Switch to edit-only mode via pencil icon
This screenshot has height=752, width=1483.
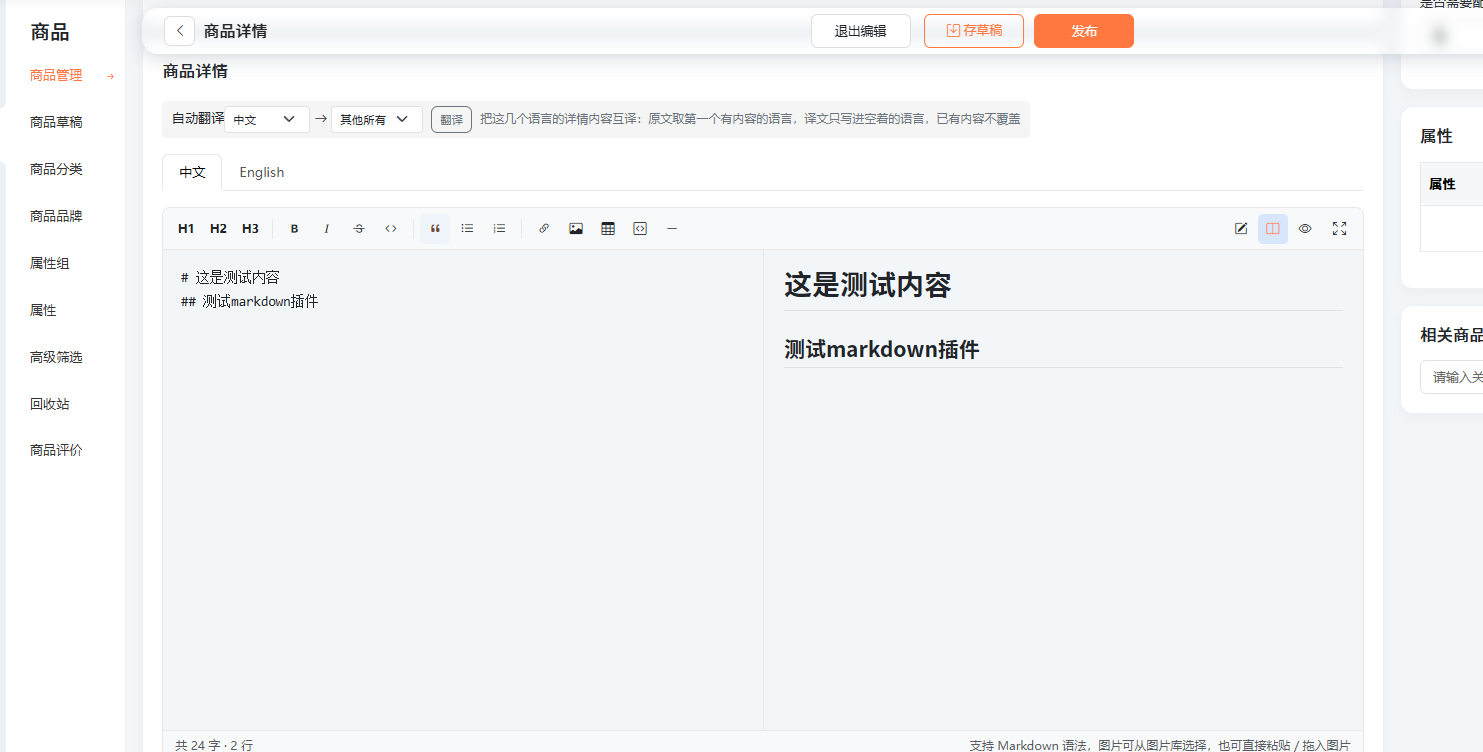click(1241, 229)
